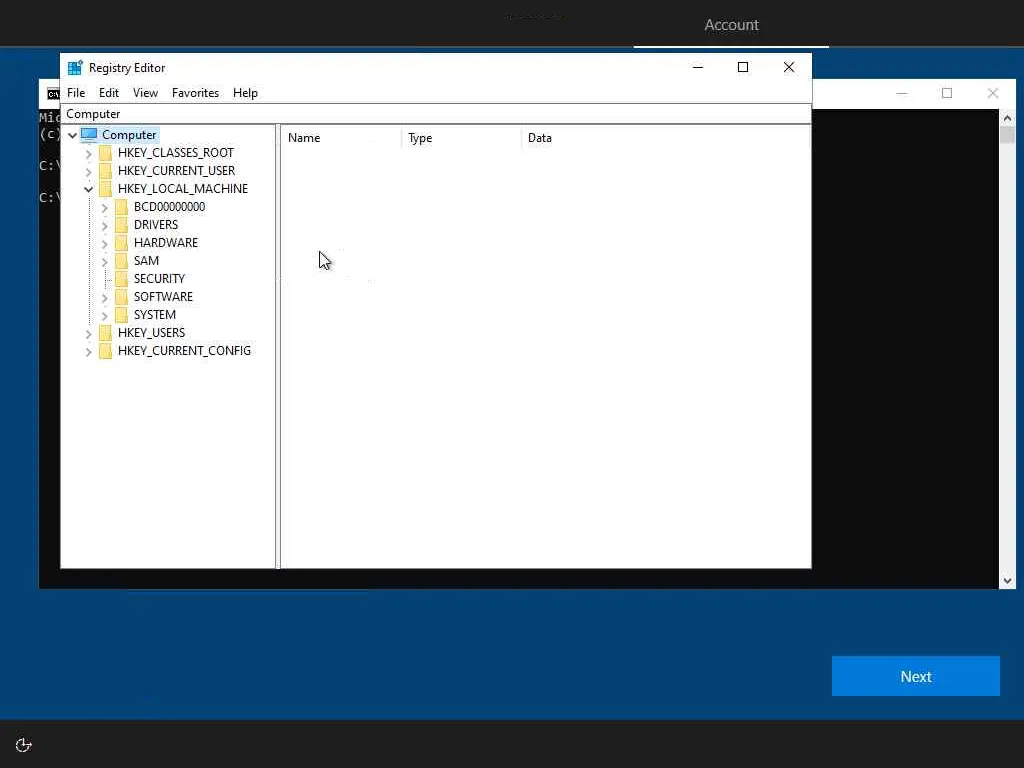Image resolution: width=1024 pixels, height=768 pixels.
Task: Open the Edit menu
Action: point(108,93)
